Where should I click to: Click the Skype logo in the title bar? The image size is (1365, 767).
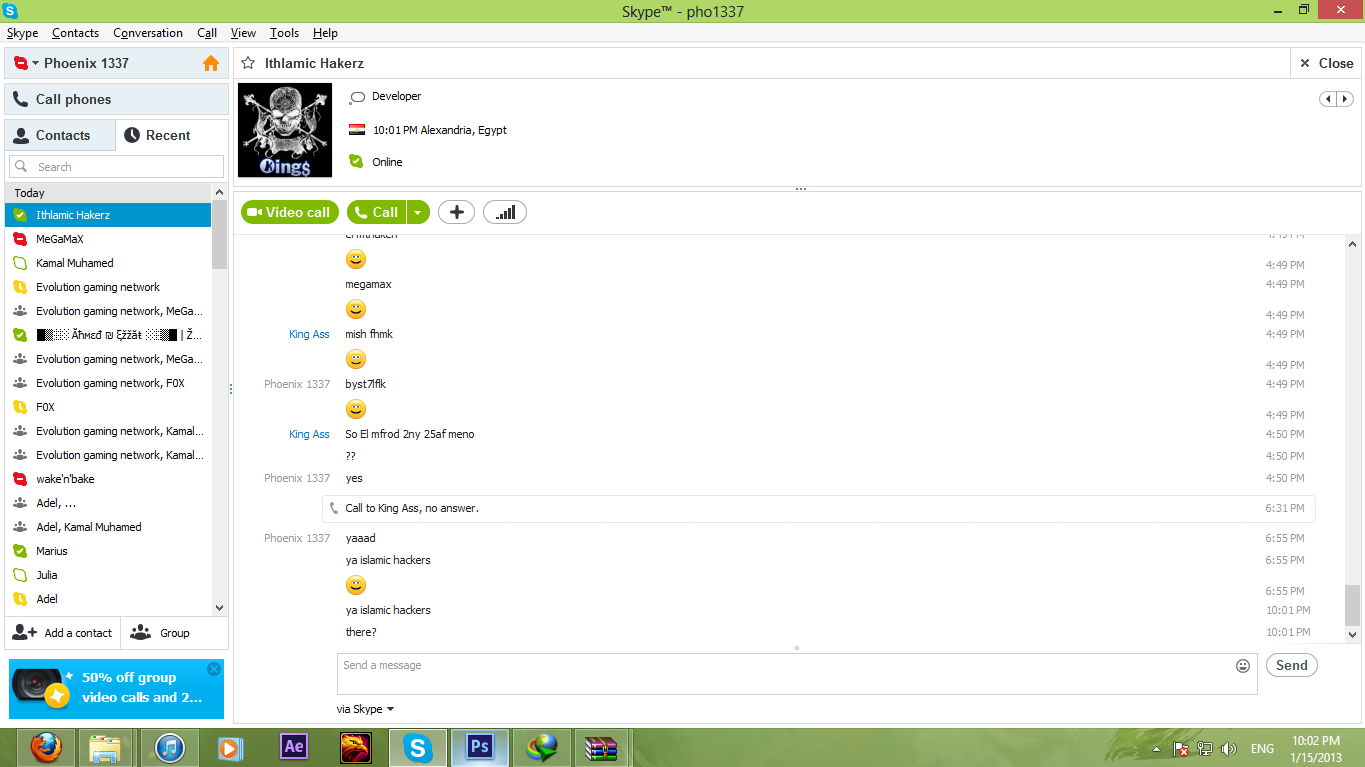[11, 11]
